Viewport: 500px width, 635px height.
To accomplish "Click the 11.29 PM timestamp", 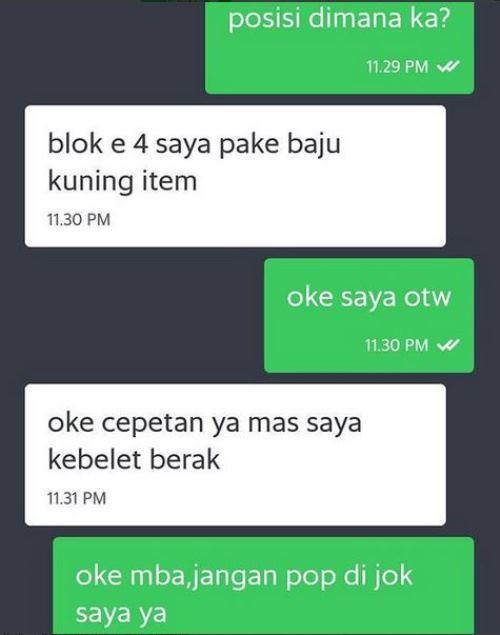I will coord(397,66).
